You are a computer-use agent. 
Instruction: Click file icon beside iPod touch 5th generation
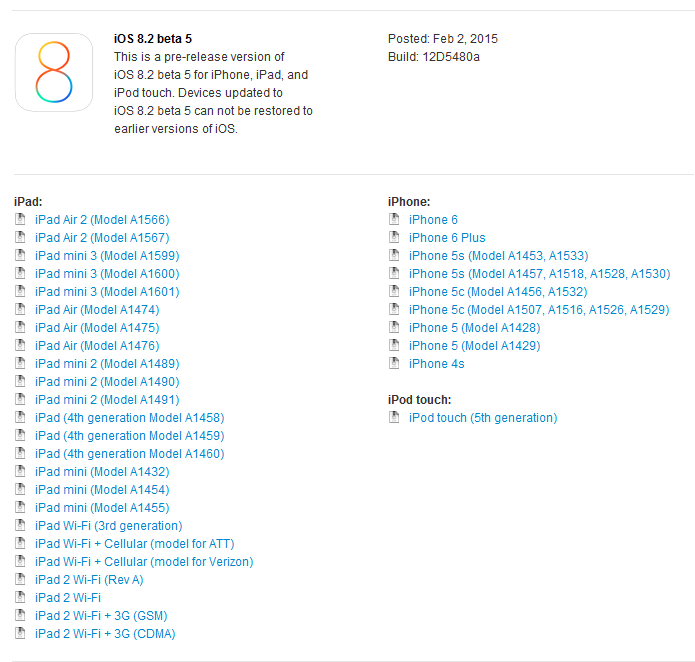pyautogui.click(x=394, y=417)
